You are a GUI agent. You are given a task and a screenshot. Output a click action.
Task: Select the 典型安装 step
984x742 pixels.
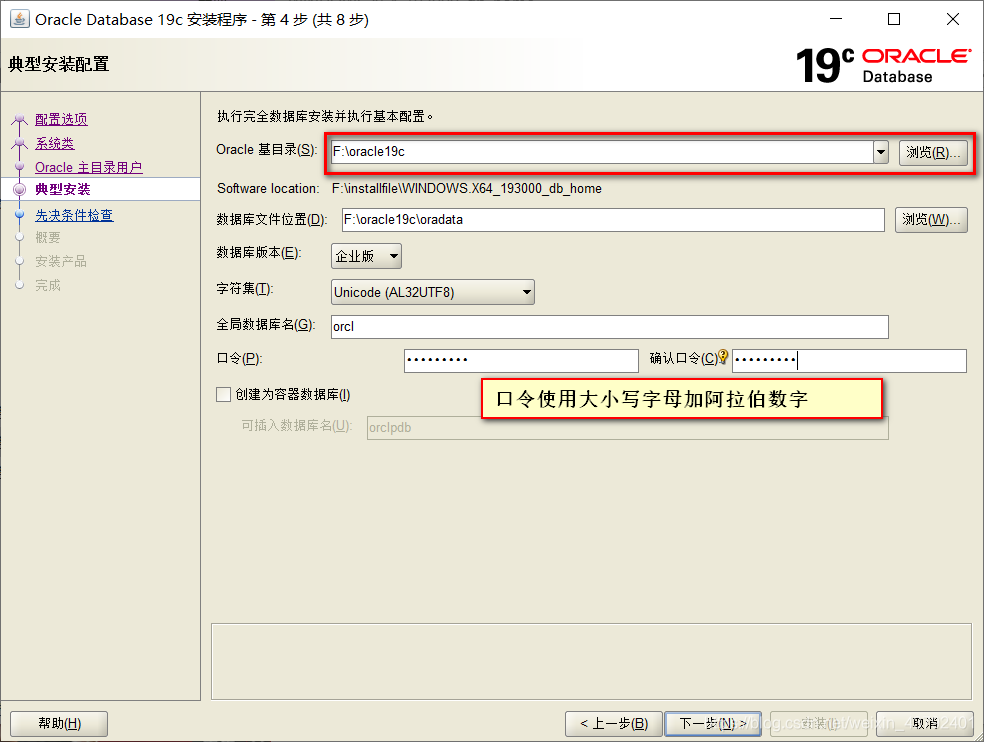coord(63,190)
